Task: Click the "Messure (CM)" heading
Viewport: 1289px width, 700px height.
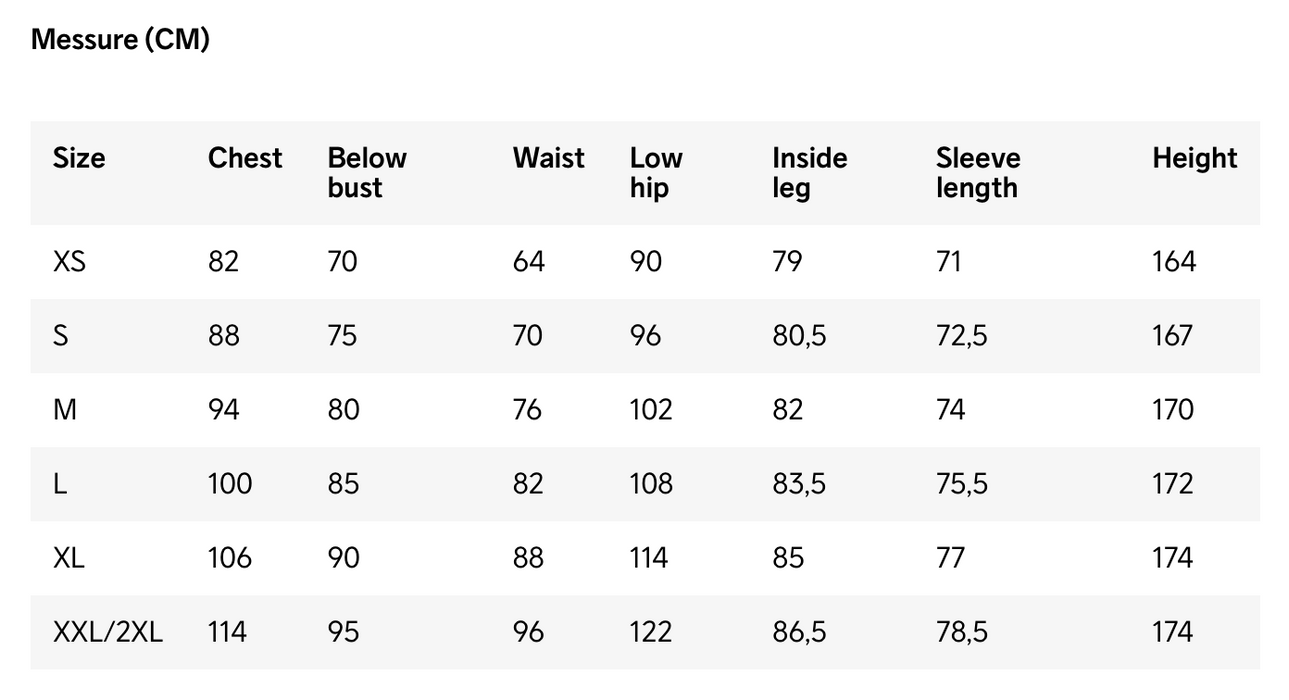Action: click(x=120, y=40)
